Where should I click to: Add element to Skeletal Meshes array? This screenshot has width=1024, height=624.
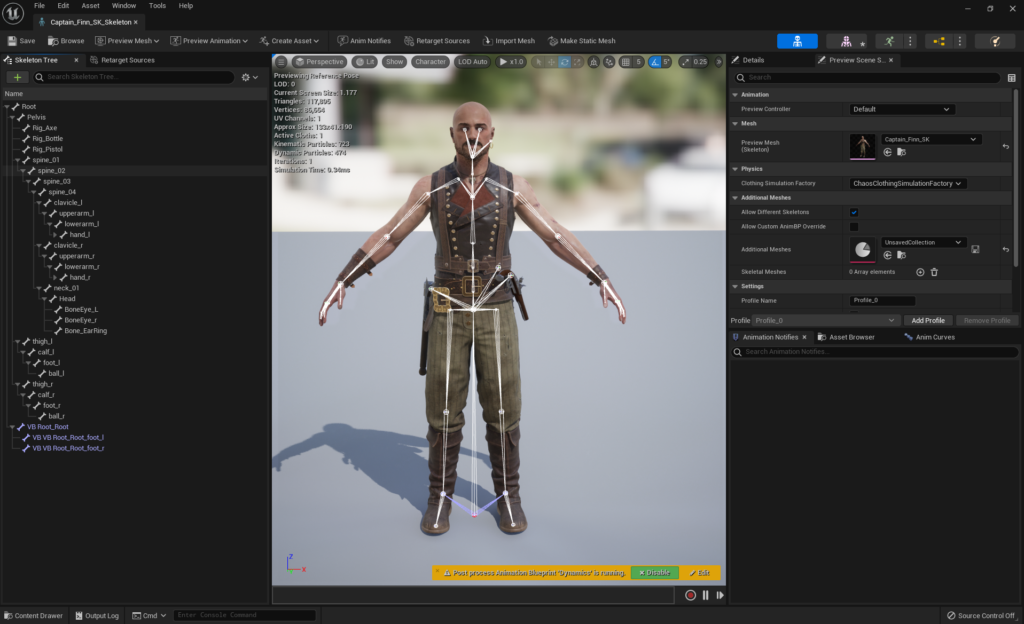pyautogui.click(x=920, y=272)
